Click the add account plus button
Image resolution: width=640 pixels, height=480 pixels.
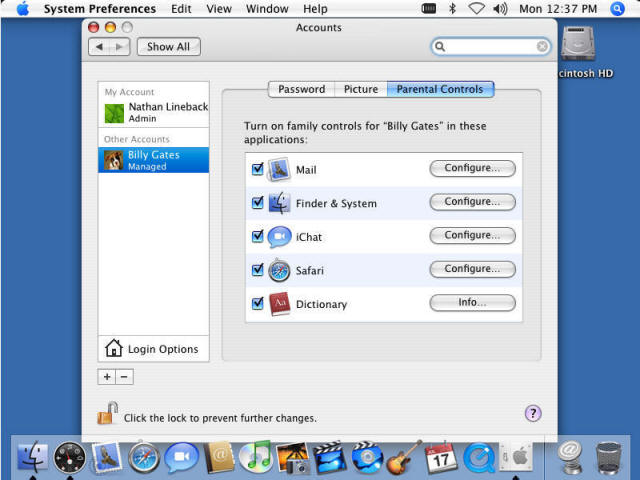(107, 377)
